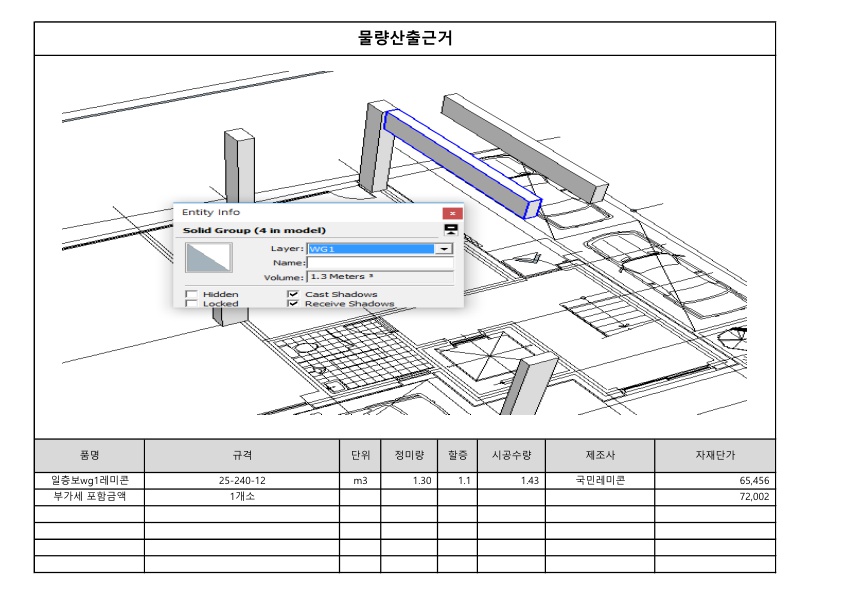Click the 규격 column header
Image resolution: width=842 pixels, height=595 pixels.
point(242,455)
